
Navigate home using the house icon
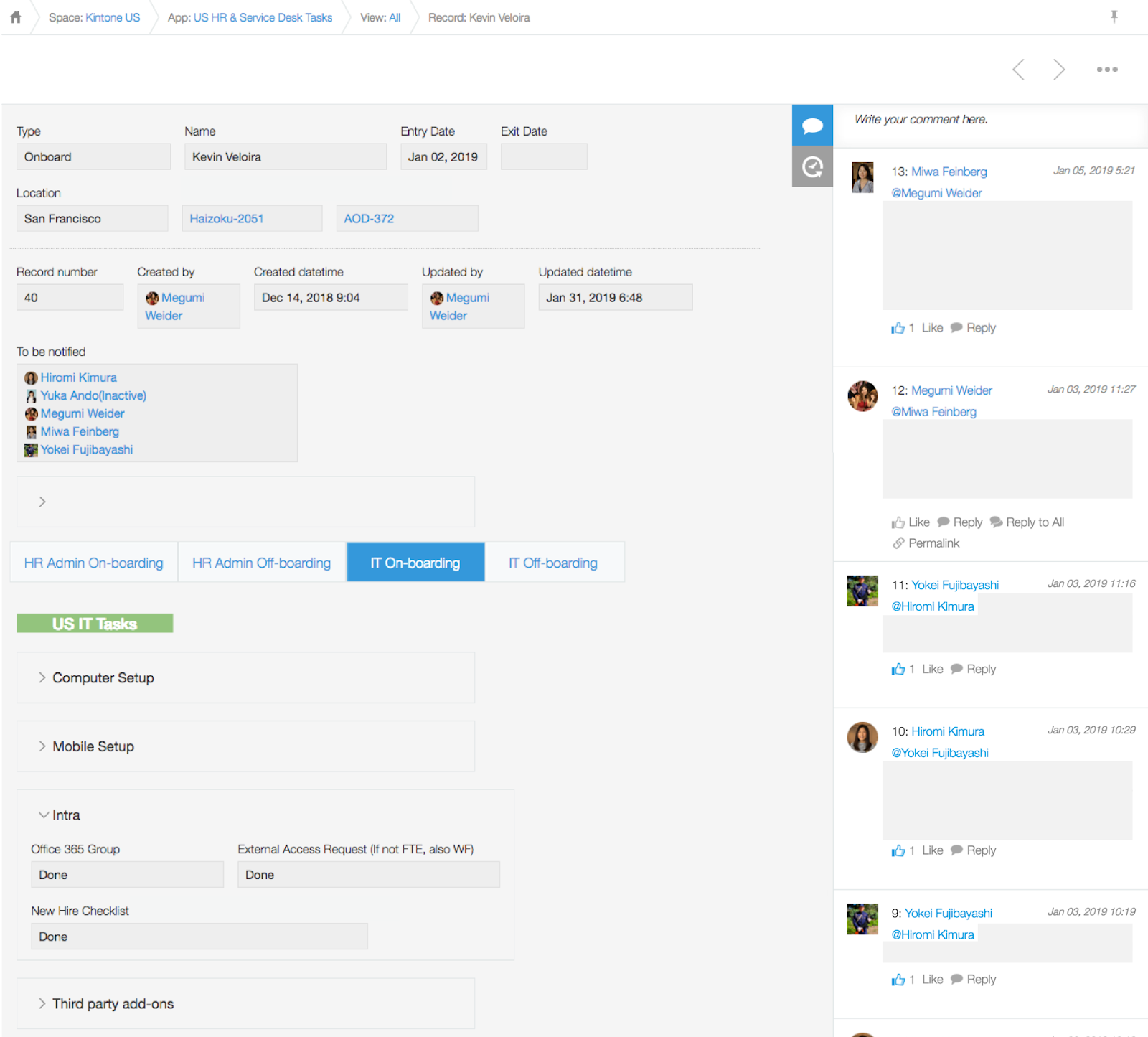(x=15, y=17)
